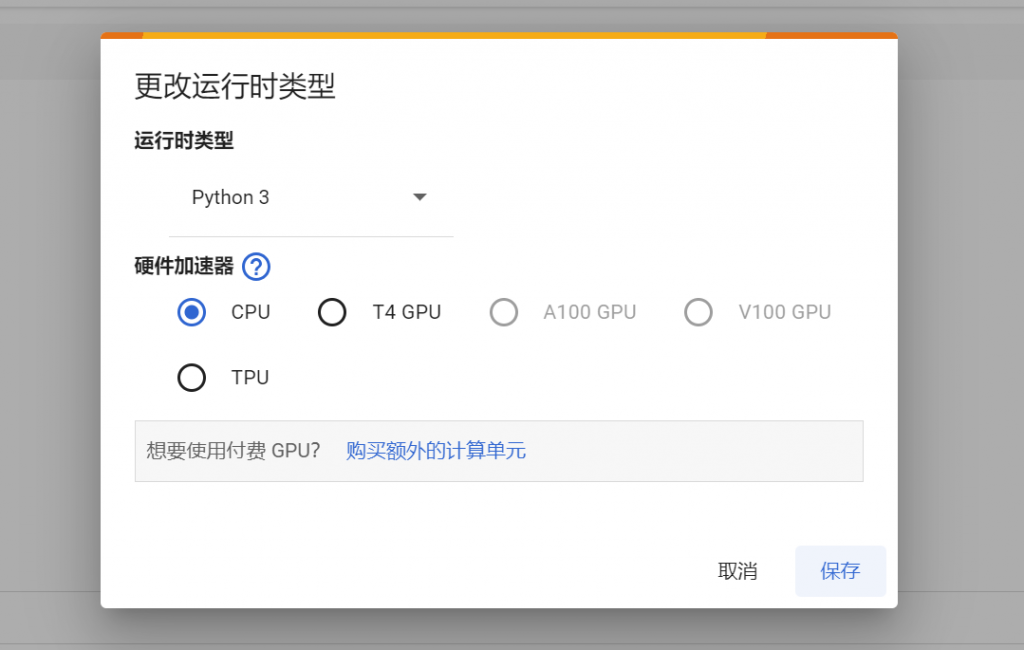
Task: Open the runtime type dropdown arrow
Action: point(420,197)
